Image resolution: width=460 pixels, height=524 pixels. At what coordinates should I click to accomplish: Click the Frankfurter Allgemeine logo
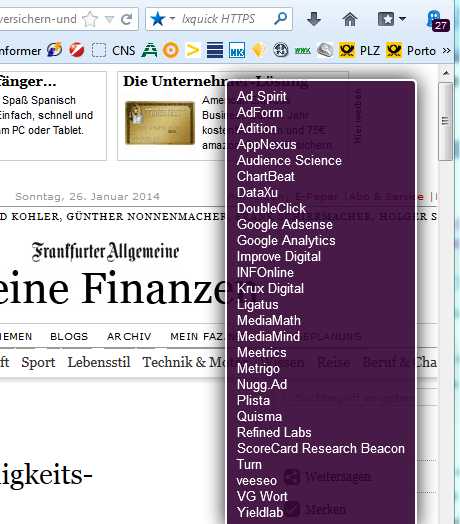(x=105, y=251)
